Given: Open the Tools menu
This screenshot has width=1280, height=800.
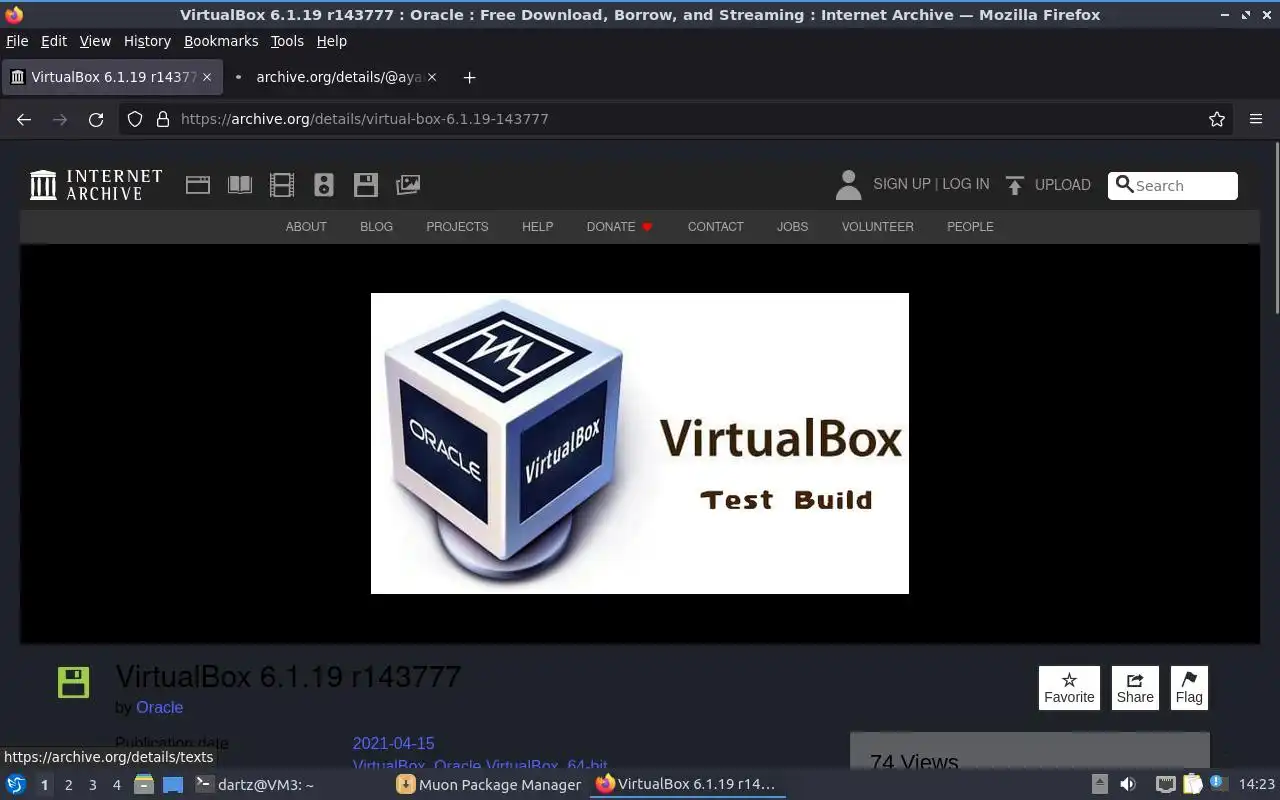Looking at the screenshot, I should pos(287,41).
